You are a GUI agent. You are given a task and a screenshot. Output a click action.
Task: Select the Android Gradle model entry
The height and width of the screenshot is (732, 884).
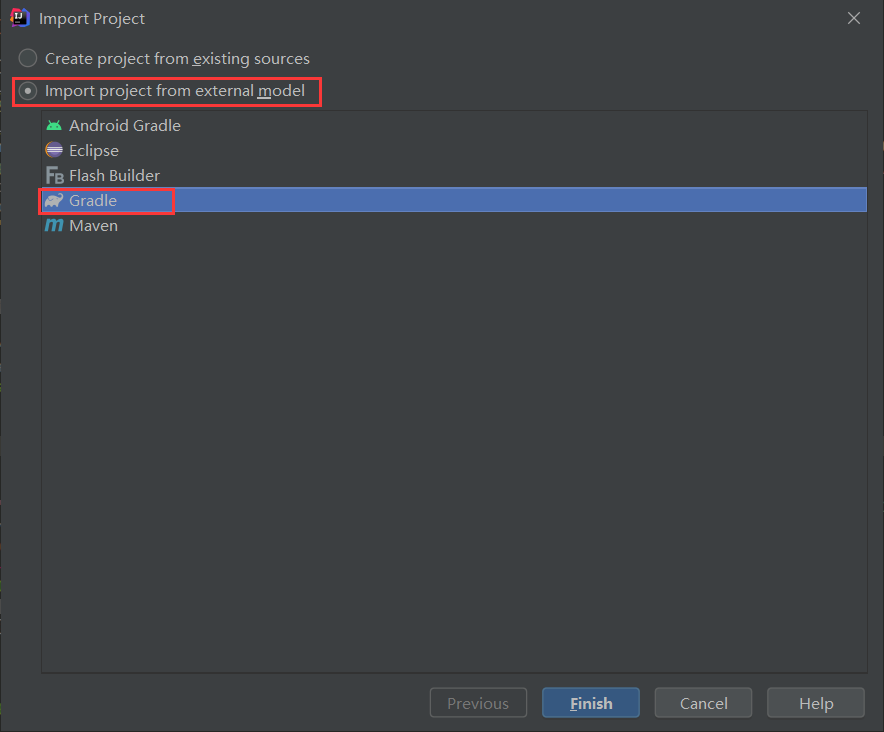(124, 126)
